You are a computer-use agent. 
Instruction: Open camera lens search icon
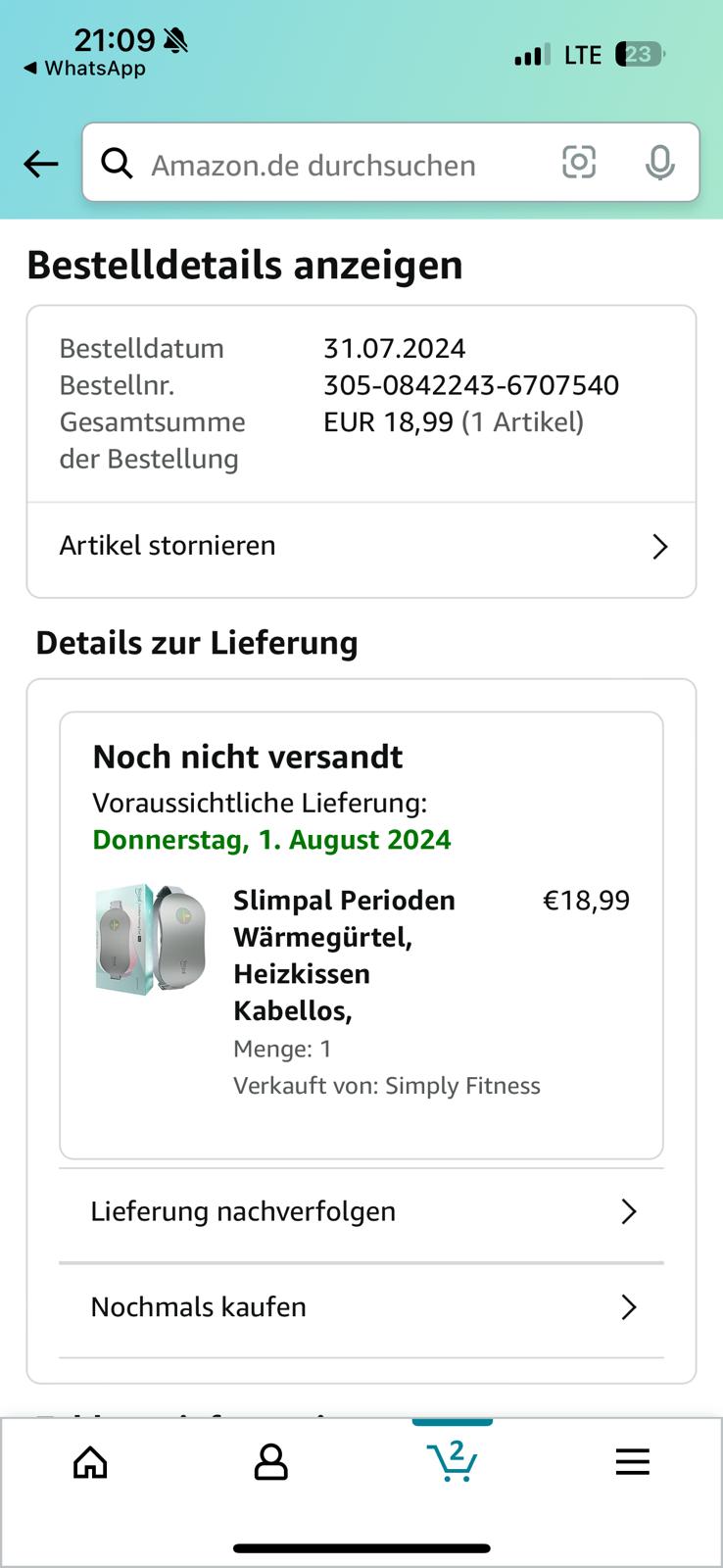(578, 163)
